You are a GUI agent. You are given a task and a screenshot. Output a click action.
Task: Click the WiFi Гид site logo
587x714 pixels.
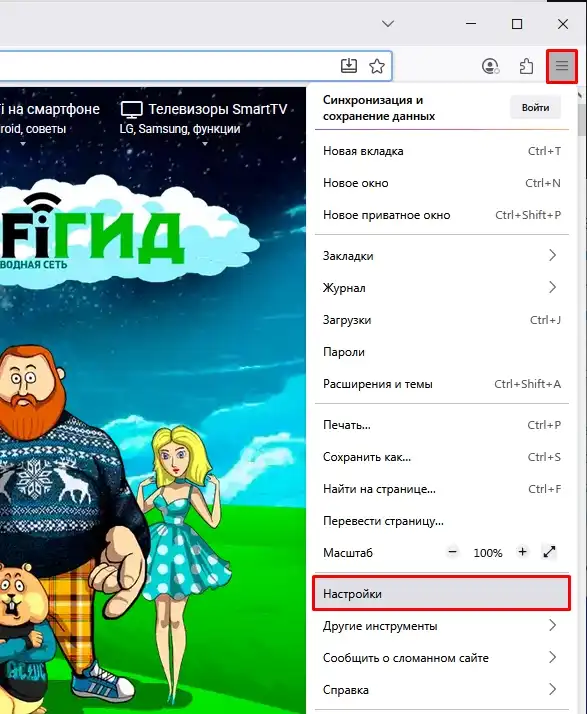(91, 230)
